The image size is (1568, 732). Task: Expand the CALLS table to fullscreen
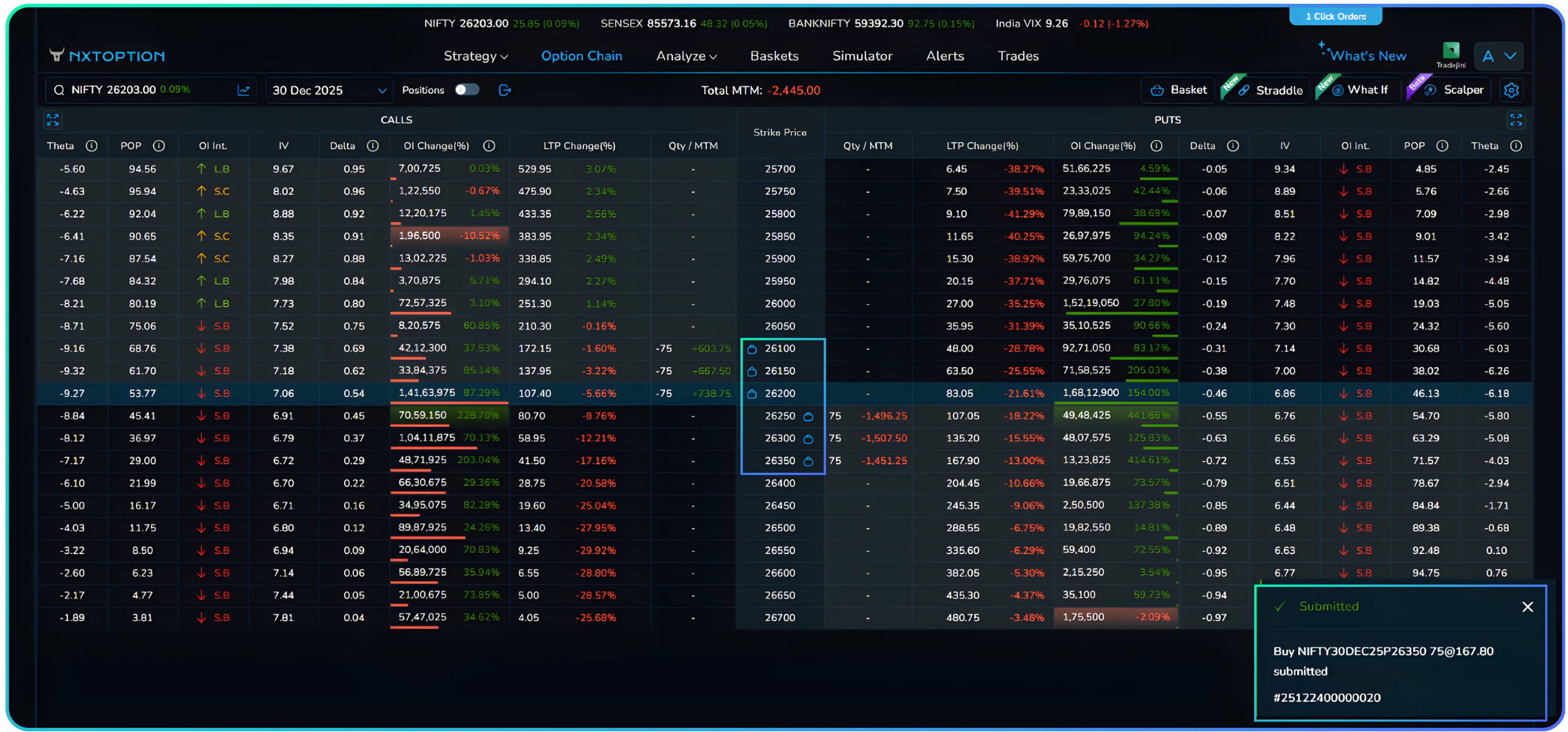pos(52,120)
